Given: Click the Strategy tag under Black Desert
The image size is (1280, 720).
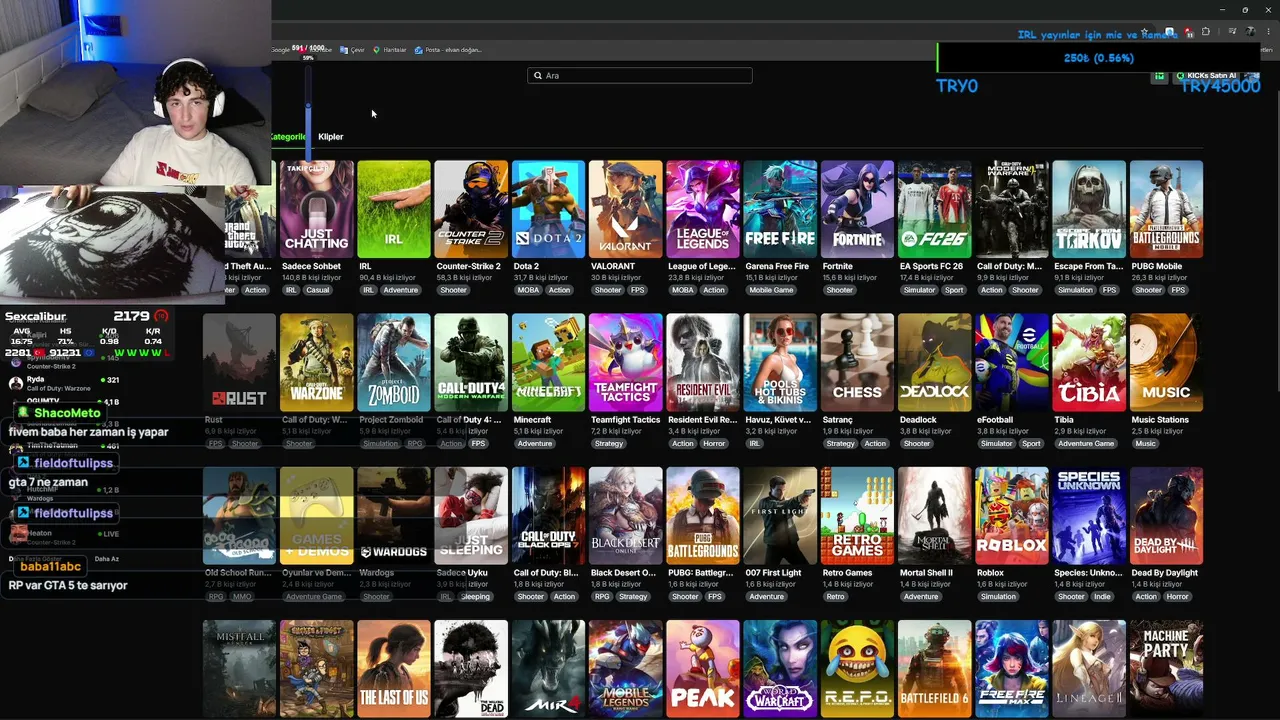Looking at the screenshot, I should tap(633, 597).
